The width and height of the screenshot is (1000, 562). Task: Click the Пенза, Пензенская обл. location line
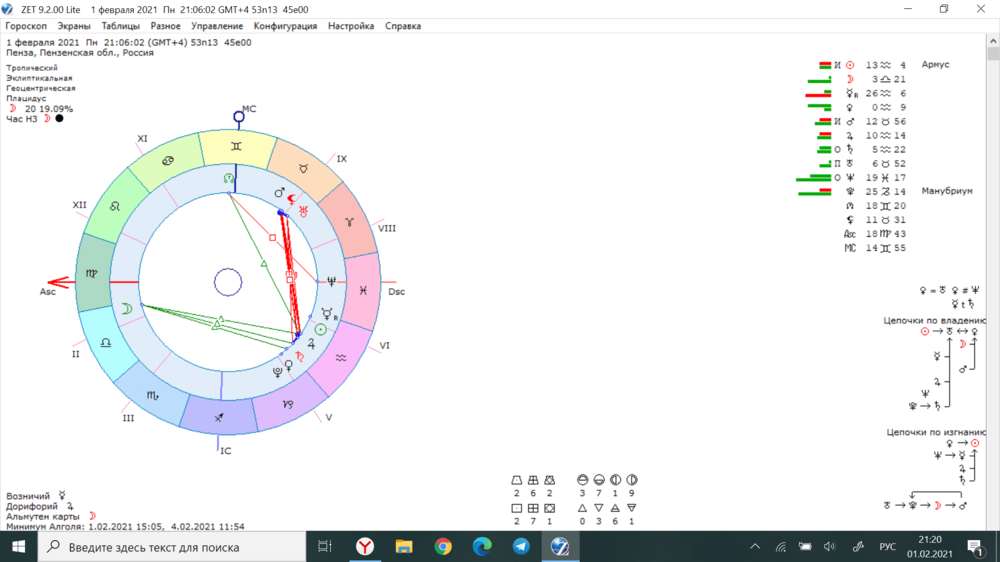[x=80, y=53]
